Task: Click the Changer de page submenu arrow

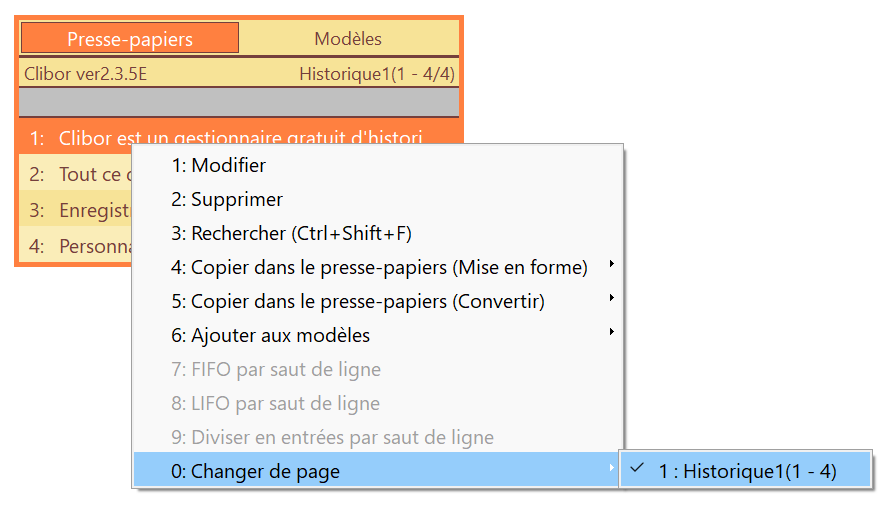Action: pos(612,468)
